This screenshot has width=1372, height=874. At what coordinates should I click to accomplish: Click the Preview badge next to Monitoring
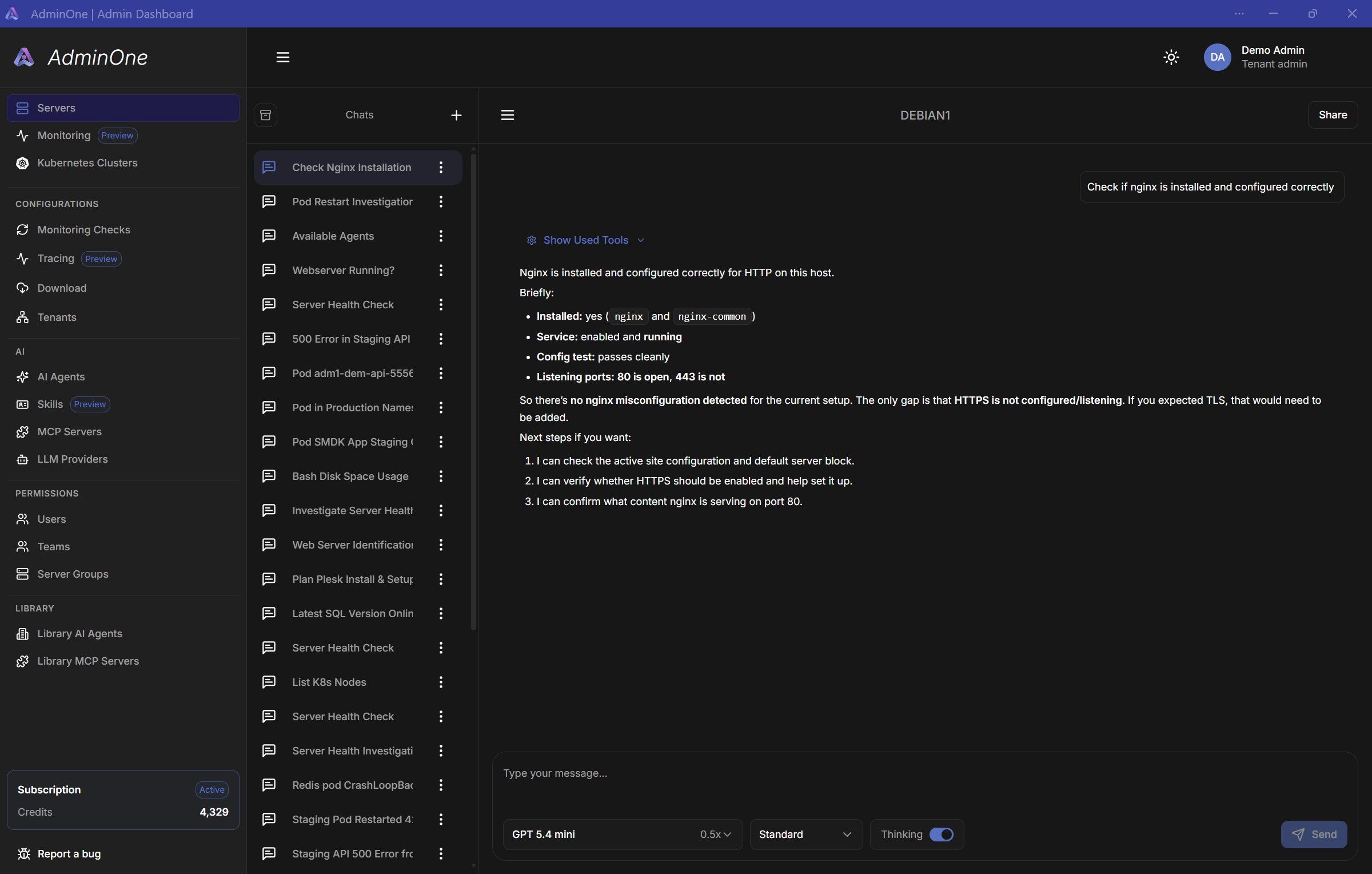click(117, 136)
